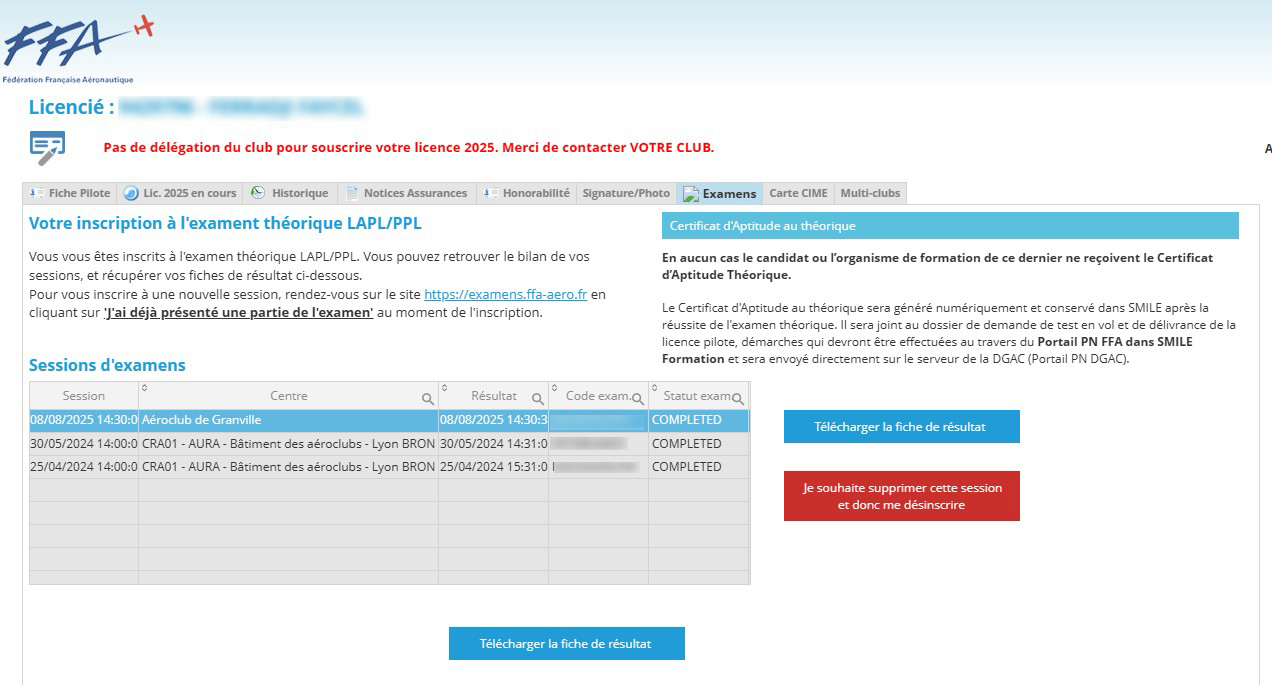Open the search filter for the Code exam column
Image resolution: width=1272 pixels, height=685 pixels.
[637, 399]
